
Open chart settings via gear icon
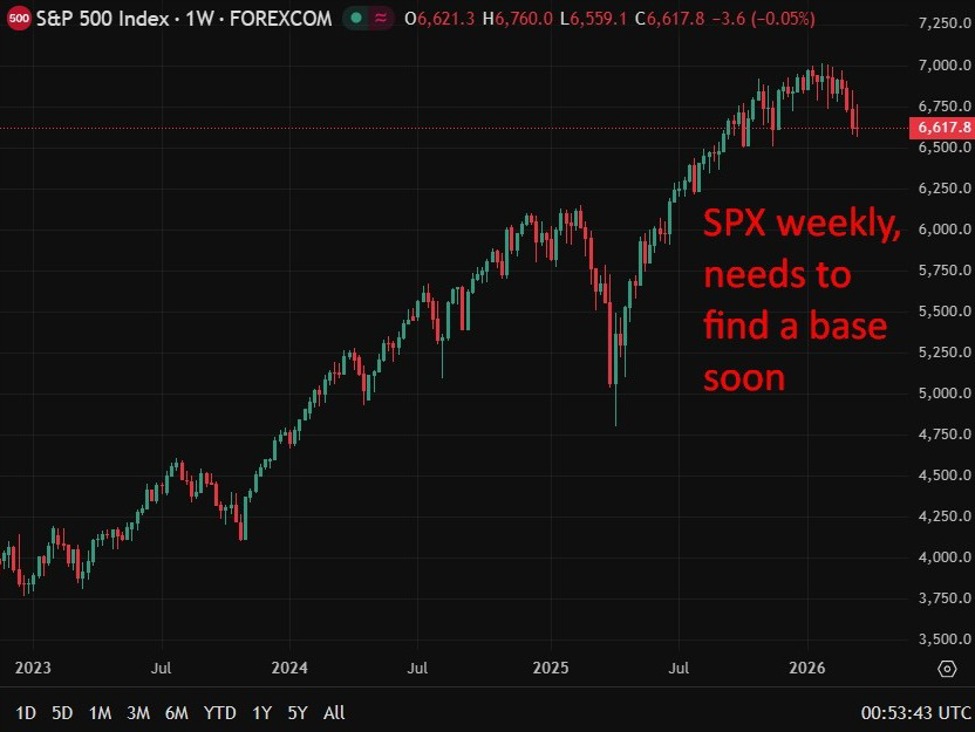point(946,667)
